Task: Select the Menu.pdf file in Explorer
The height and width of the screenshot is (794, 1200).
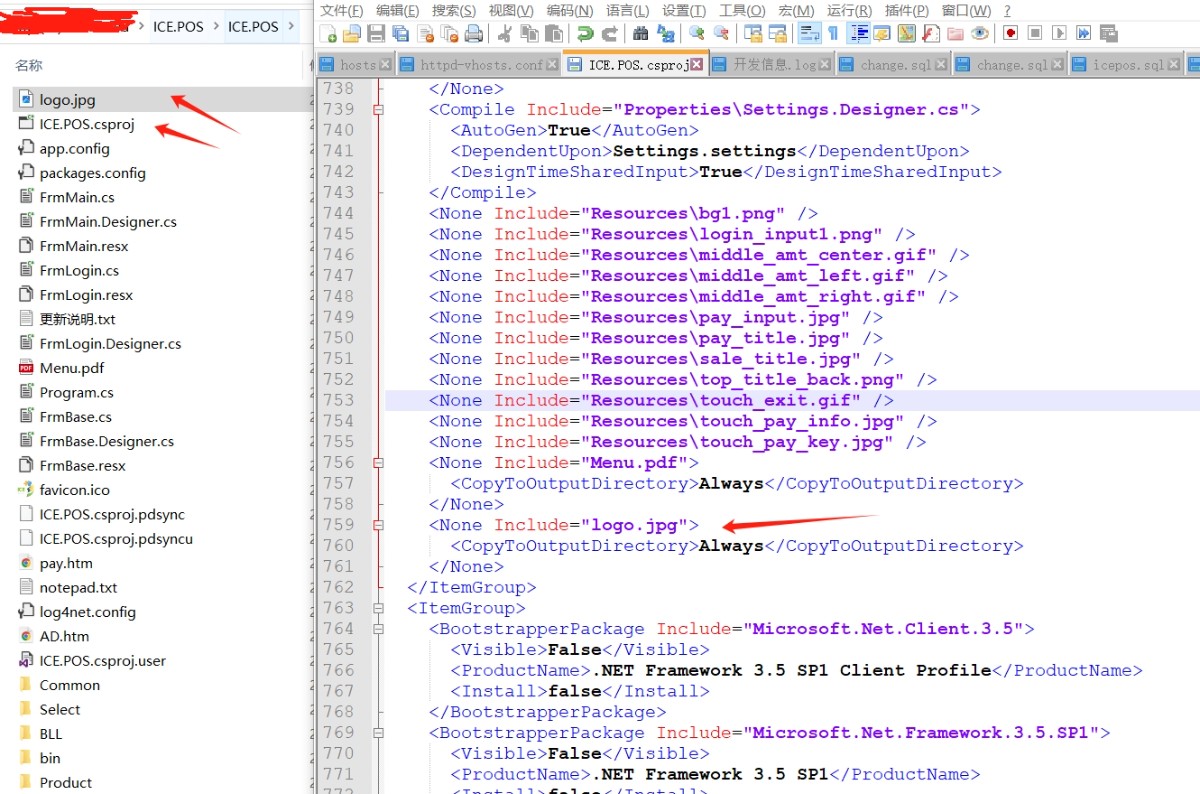Action: tap(71, 368)
